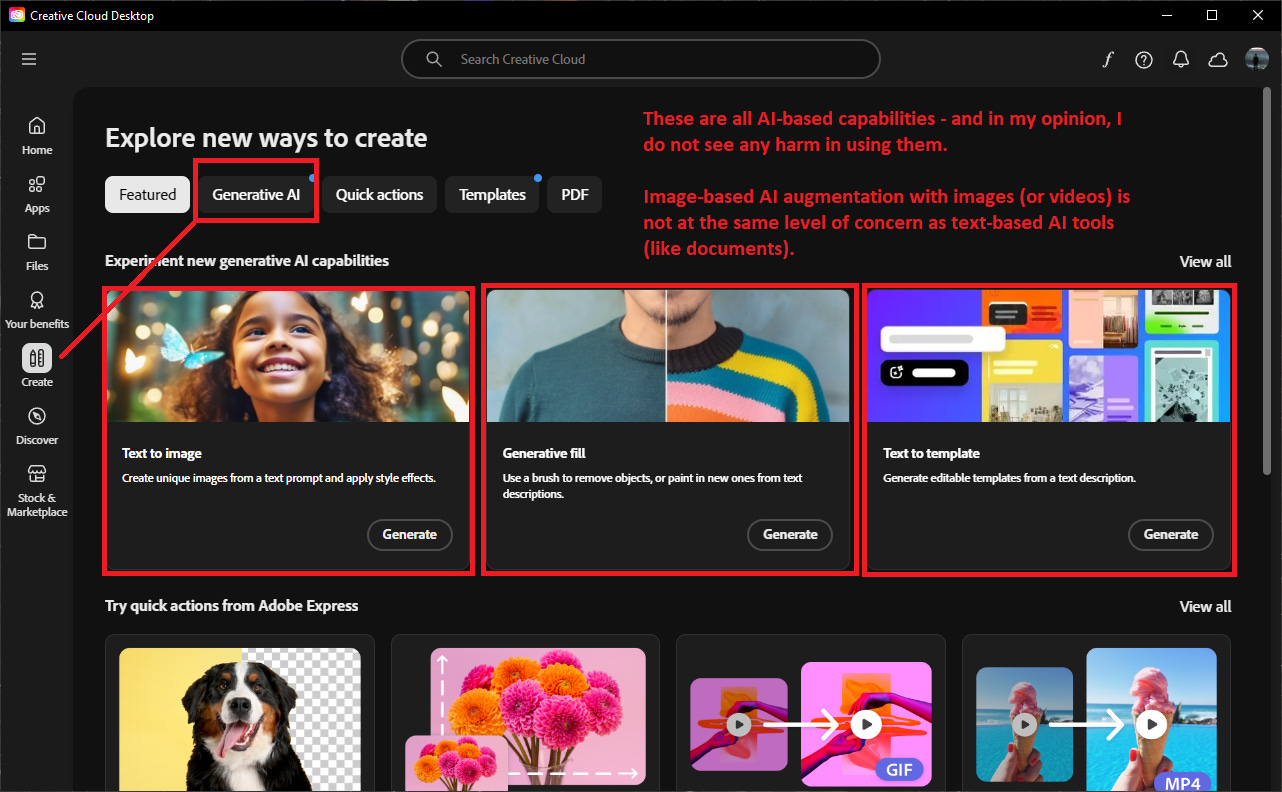Click Generate on Generative fill card
Viewport: 1282px width, 792px height.
pos(790,534)
